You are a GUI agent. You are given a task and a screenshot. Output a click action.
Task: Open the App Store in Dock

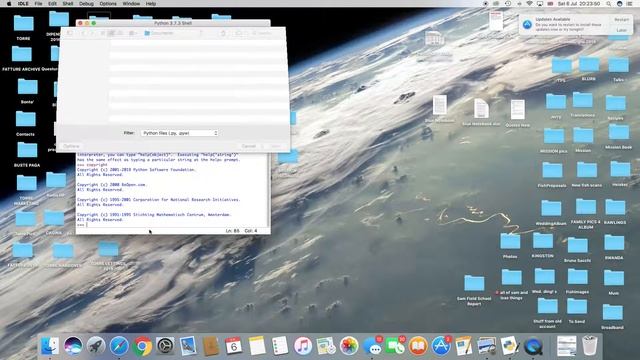[x=441, y=346]
